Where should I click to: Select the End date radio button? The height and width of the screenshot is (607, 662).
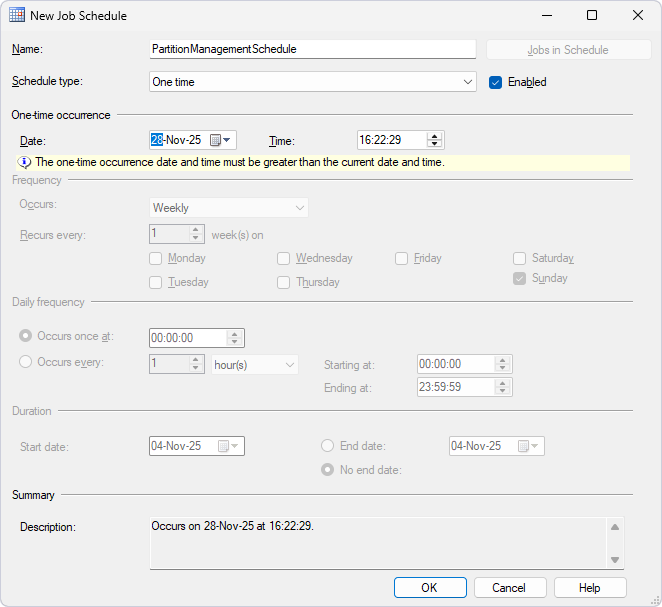pos(328,446)
